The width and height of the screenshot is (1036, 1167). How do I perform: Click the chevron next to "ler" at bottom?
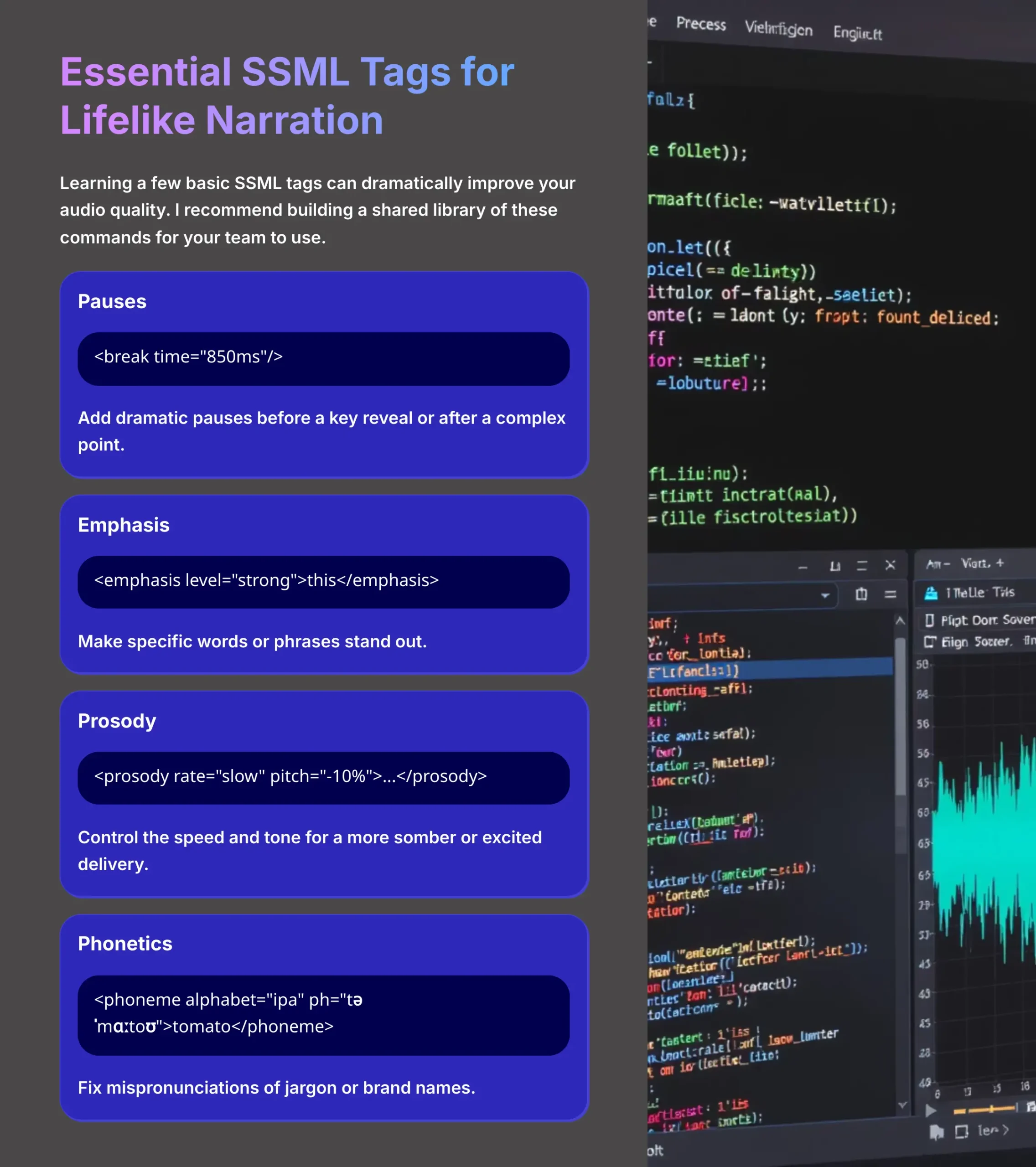pos(1005,1130)
